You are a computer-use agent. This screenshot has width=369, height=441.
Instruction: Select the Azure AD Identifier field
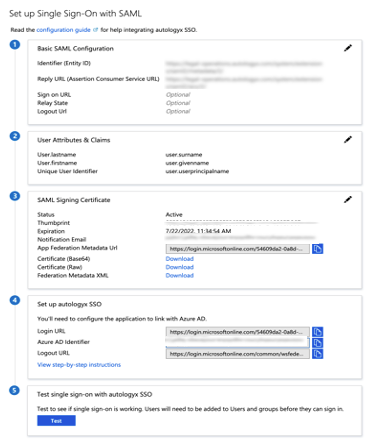click(237, 342)
